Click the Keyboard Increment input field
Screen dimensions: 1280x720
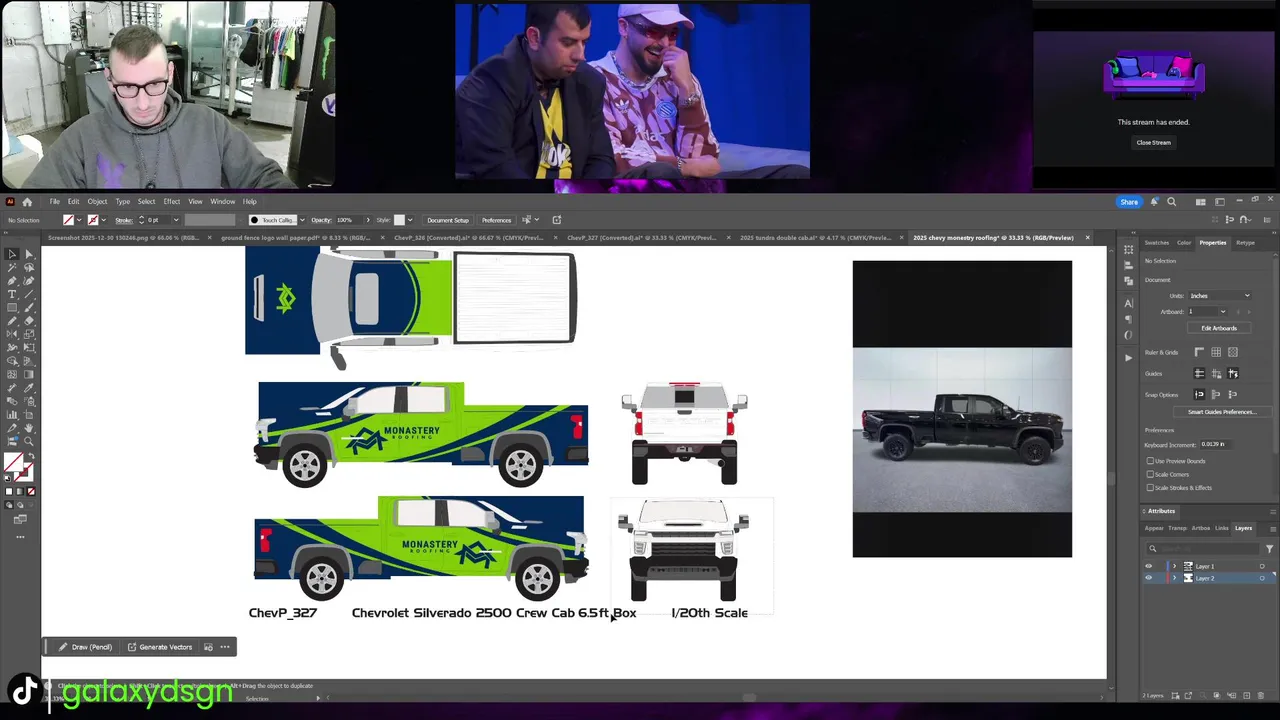coord(1215,444)
